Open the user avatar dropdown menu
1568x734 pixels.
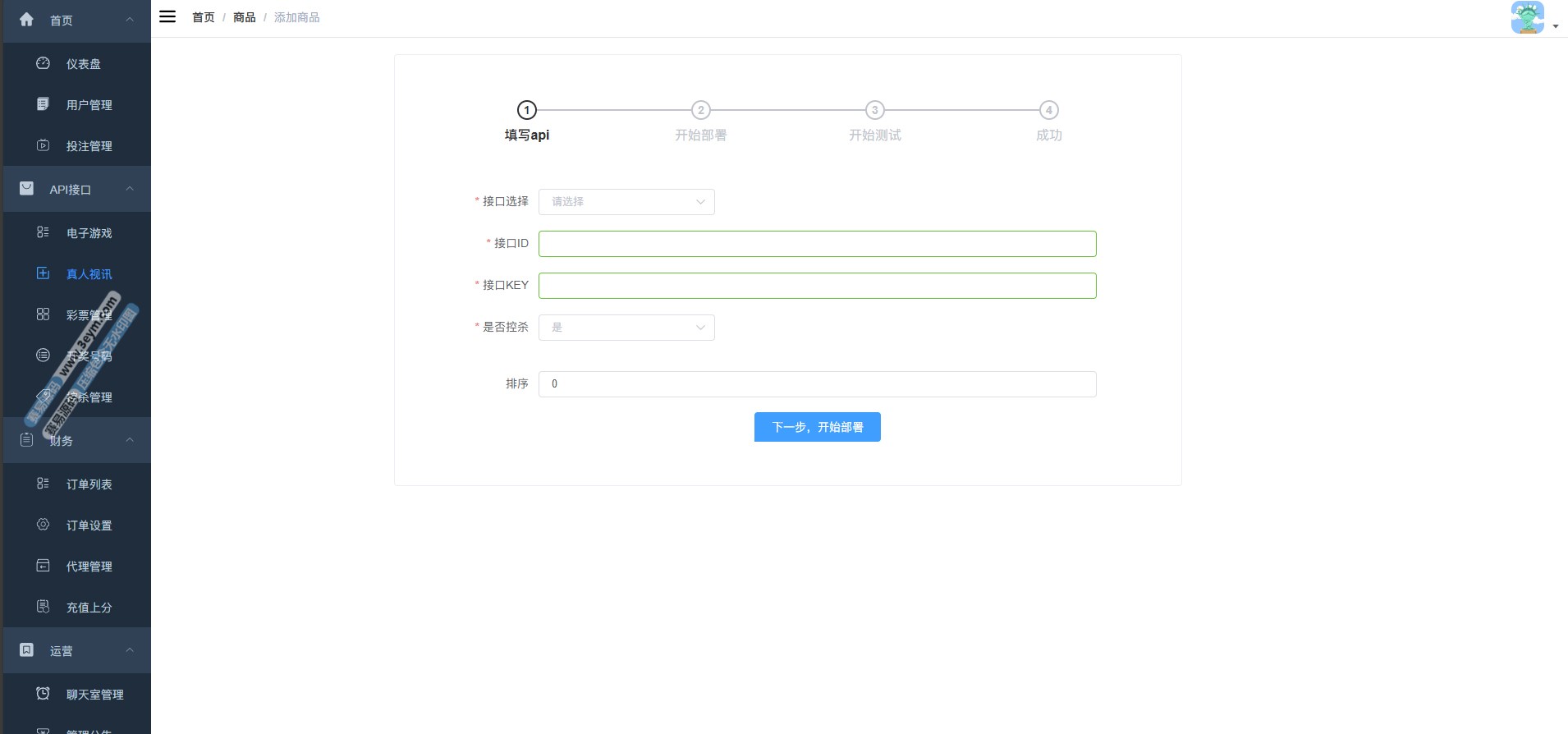pos(1533,18)
